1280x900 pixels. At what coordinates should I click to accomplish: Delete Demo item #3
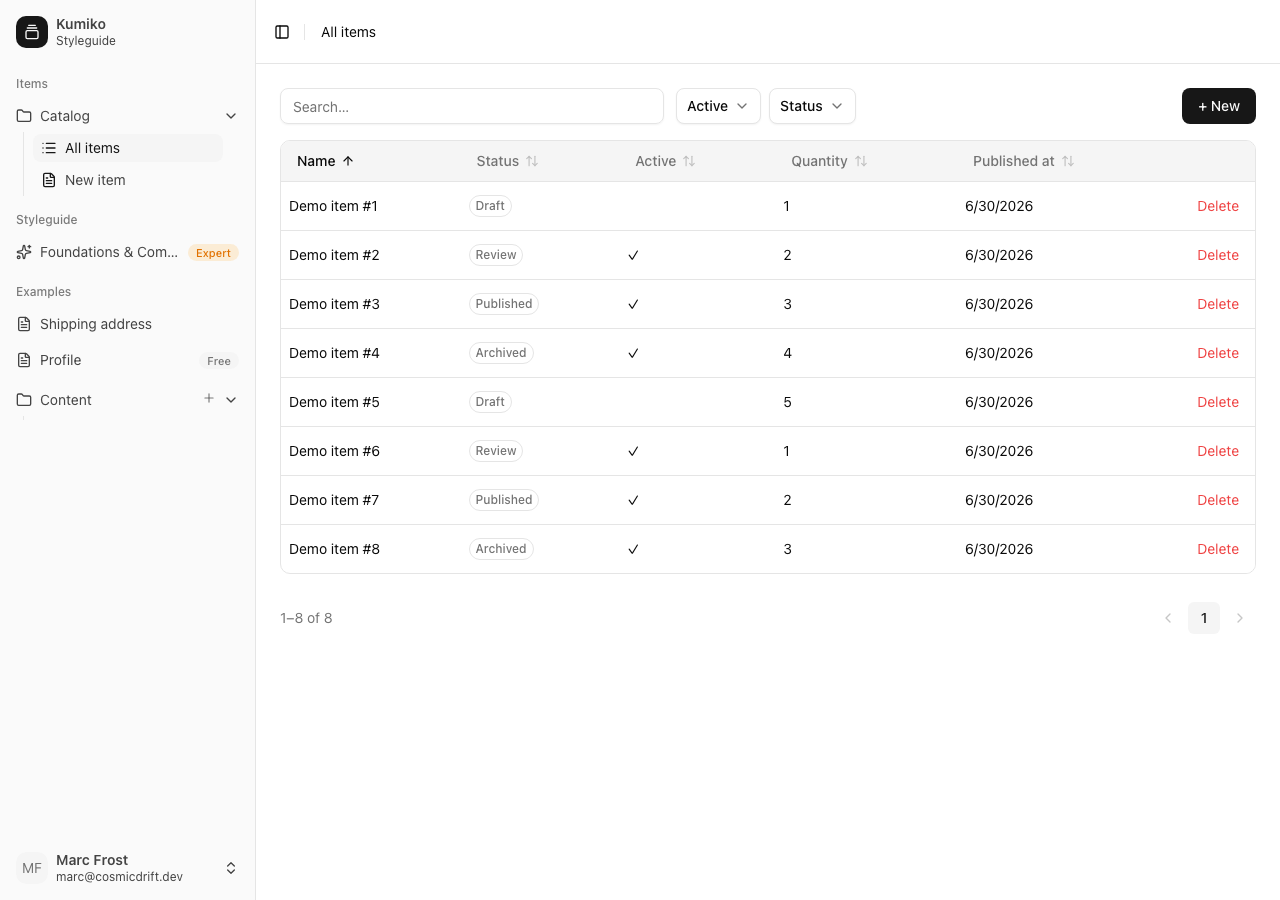click(x=1218, y=304)
